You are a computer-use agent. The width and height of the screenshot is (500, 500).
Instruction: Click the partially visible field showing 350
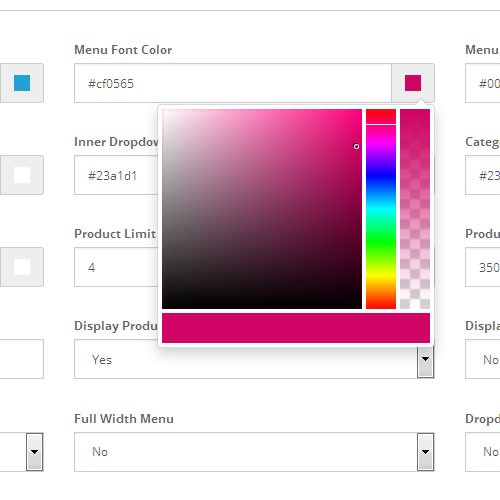[483, 267]
